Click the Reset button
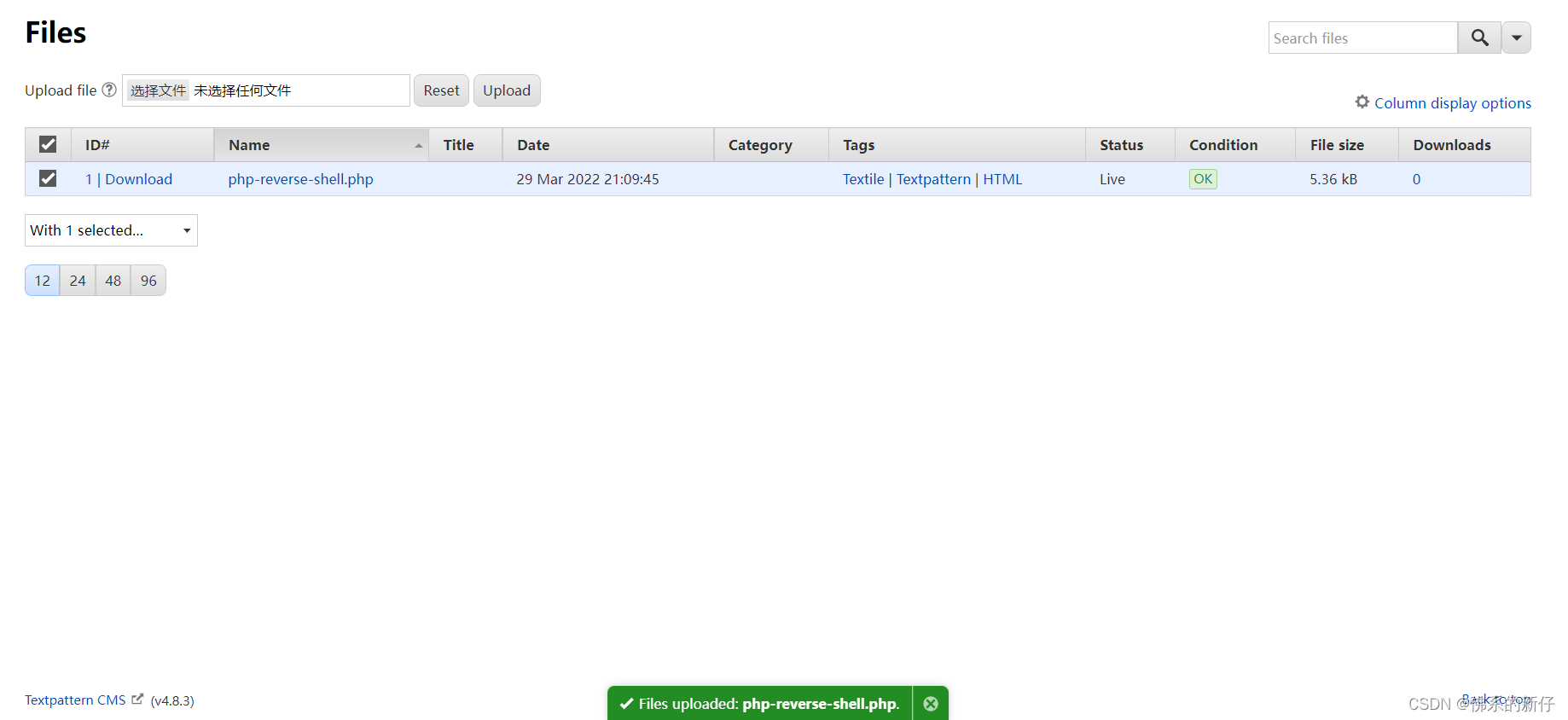Image resolution: width=1568 pixels, height=720 pixels. (441, 90)
